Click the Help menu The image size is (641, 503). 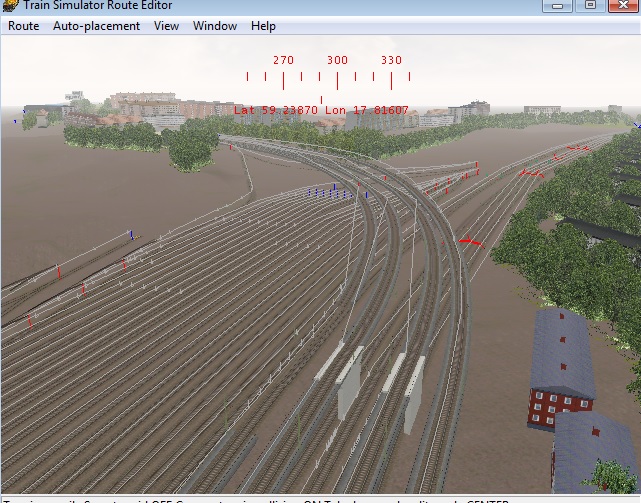263,26
